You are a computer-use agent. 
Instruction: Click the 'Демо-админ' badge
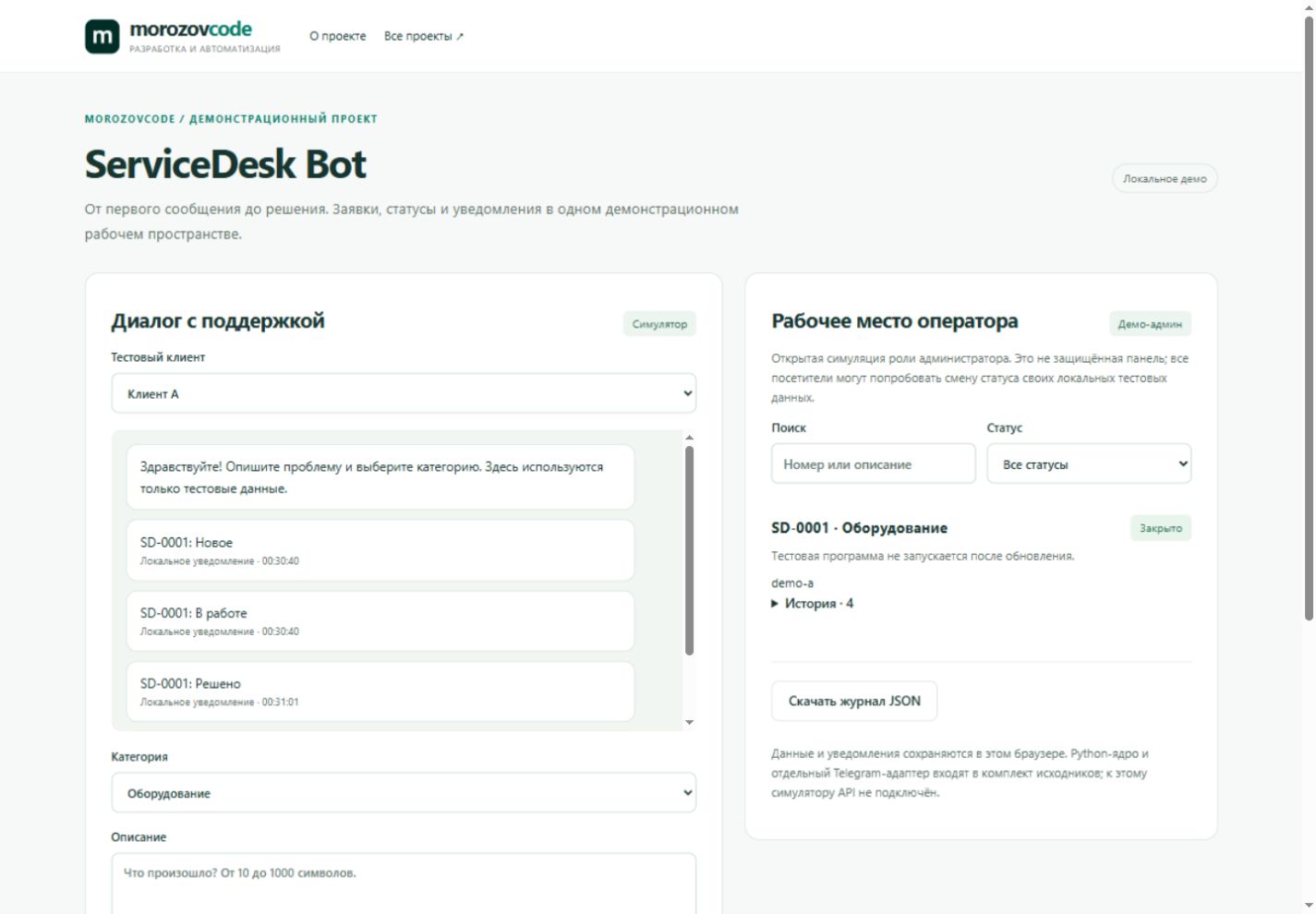tap(1150, 324)
